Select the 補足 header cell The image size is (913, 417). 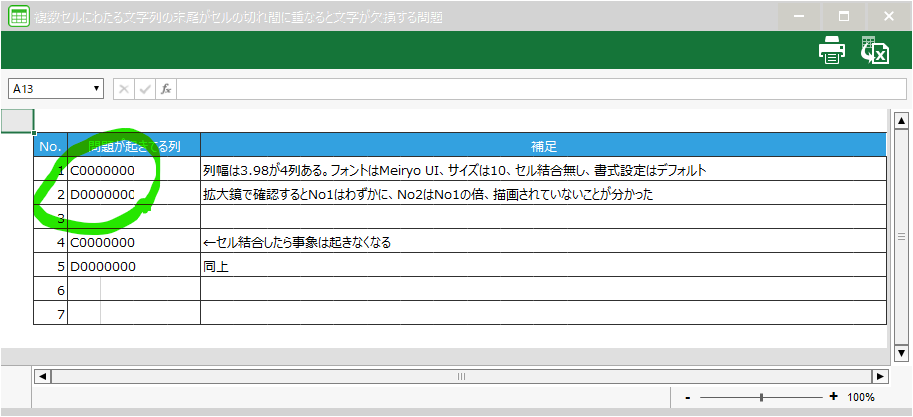pyautogui.click(x=543, y=146)
